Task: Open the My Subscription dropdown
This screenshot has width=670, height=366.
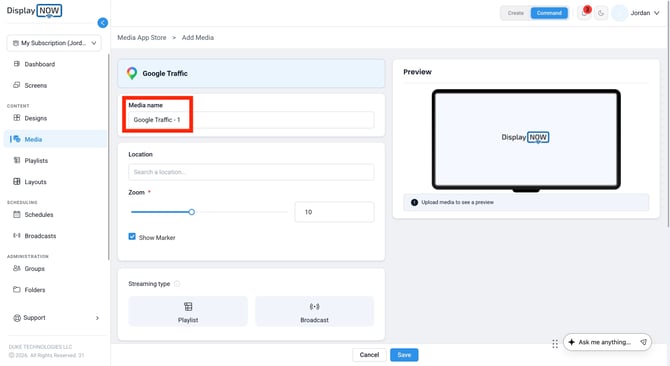Action: pyautogui.click(x=54, y=43)
